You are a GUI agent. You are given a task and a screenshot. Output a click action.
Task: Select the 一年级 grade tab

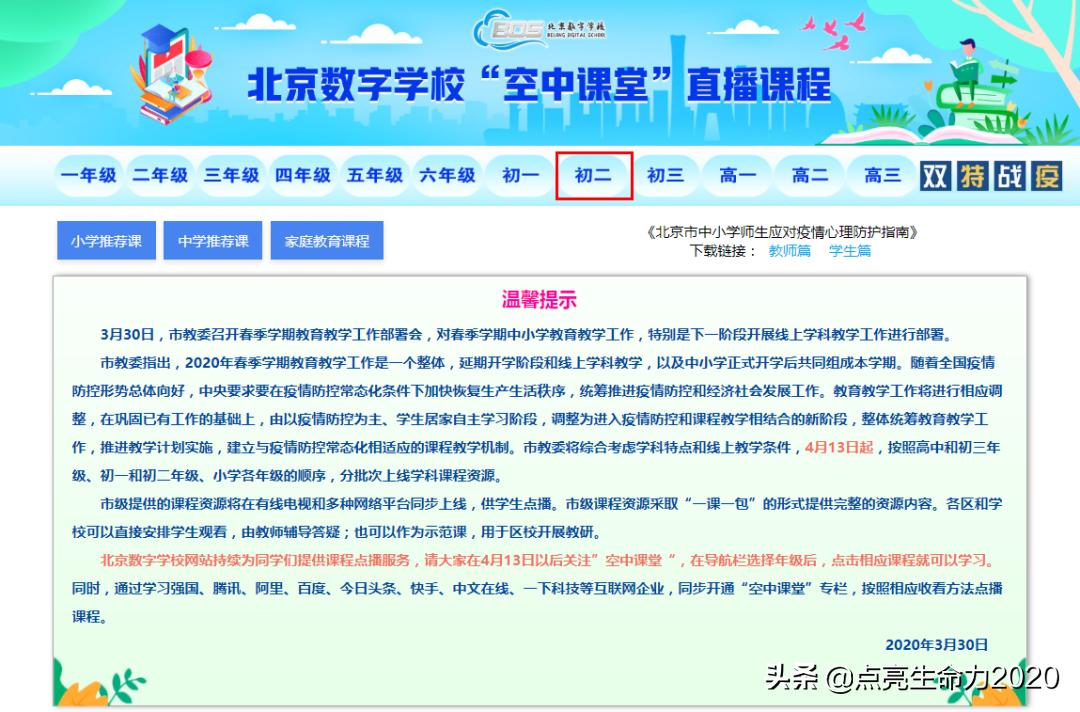pyautogui.click(x=89, y=175)
